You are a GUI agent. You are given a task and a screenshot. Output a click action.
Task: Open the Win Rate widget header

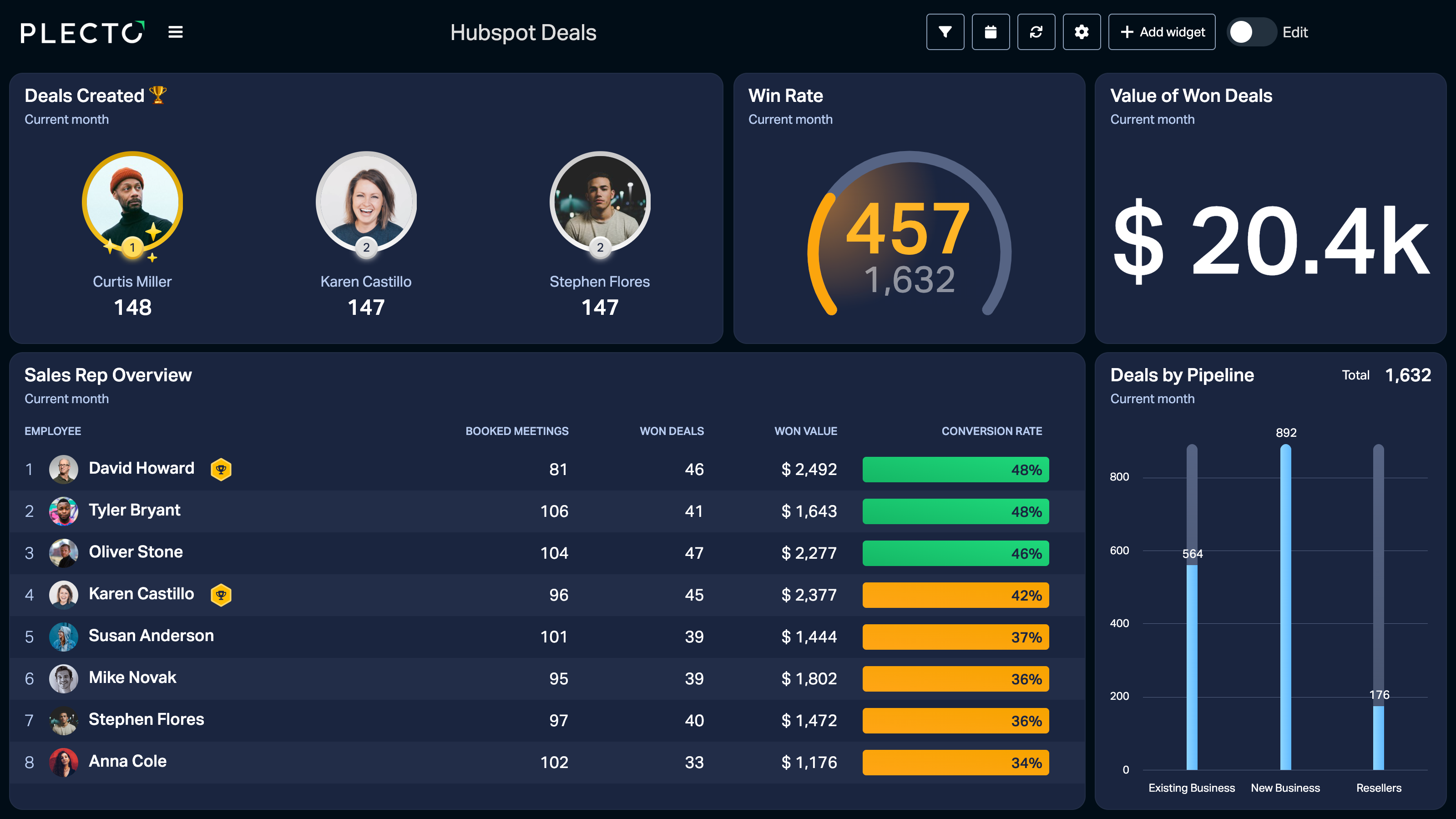tap(786, 96)
